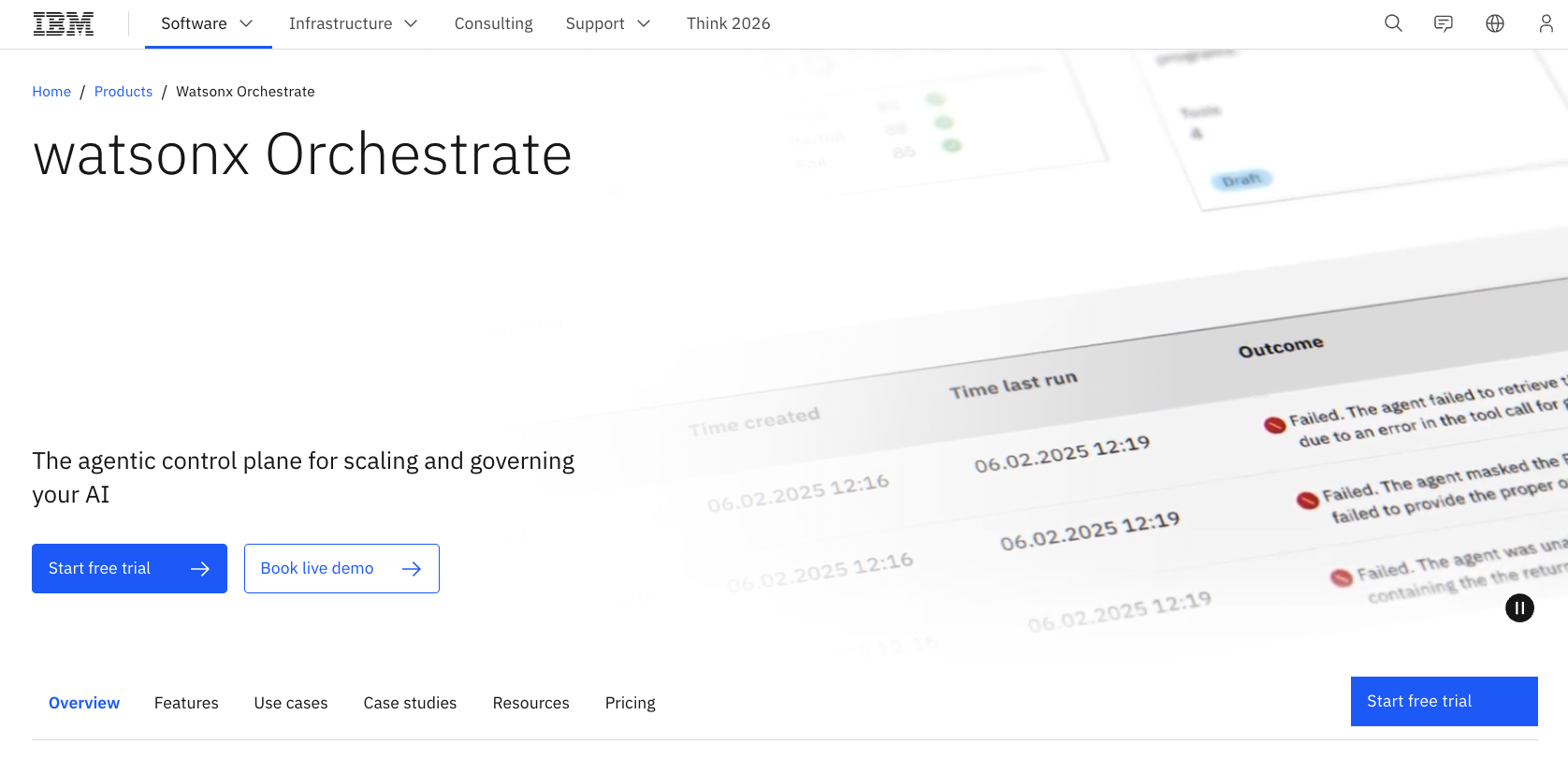Select the Features tab
This screenshot has height=759, width=1568.
coord(186,703)
